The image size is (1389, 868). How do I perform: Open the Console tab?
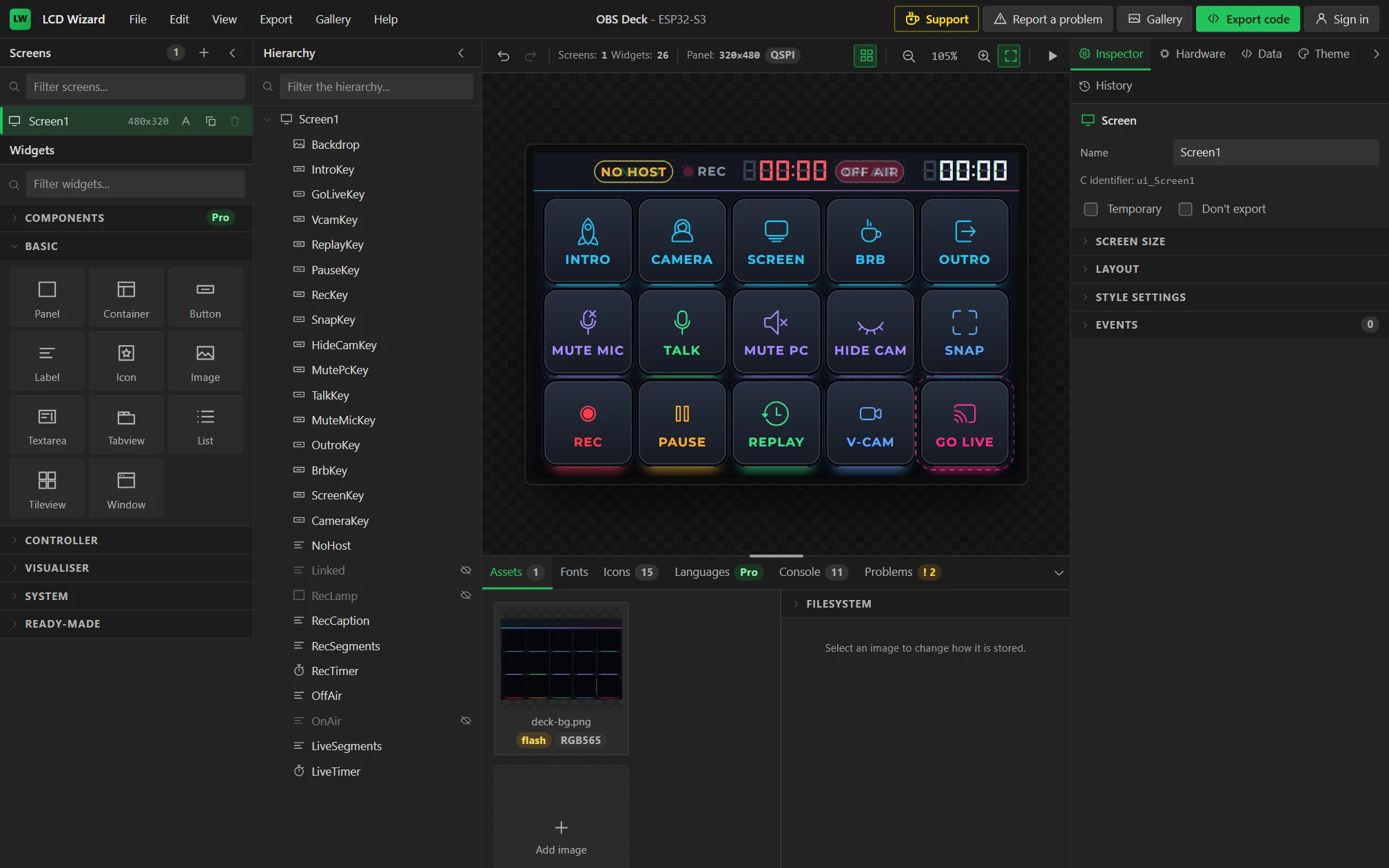(x=812, y=572)
